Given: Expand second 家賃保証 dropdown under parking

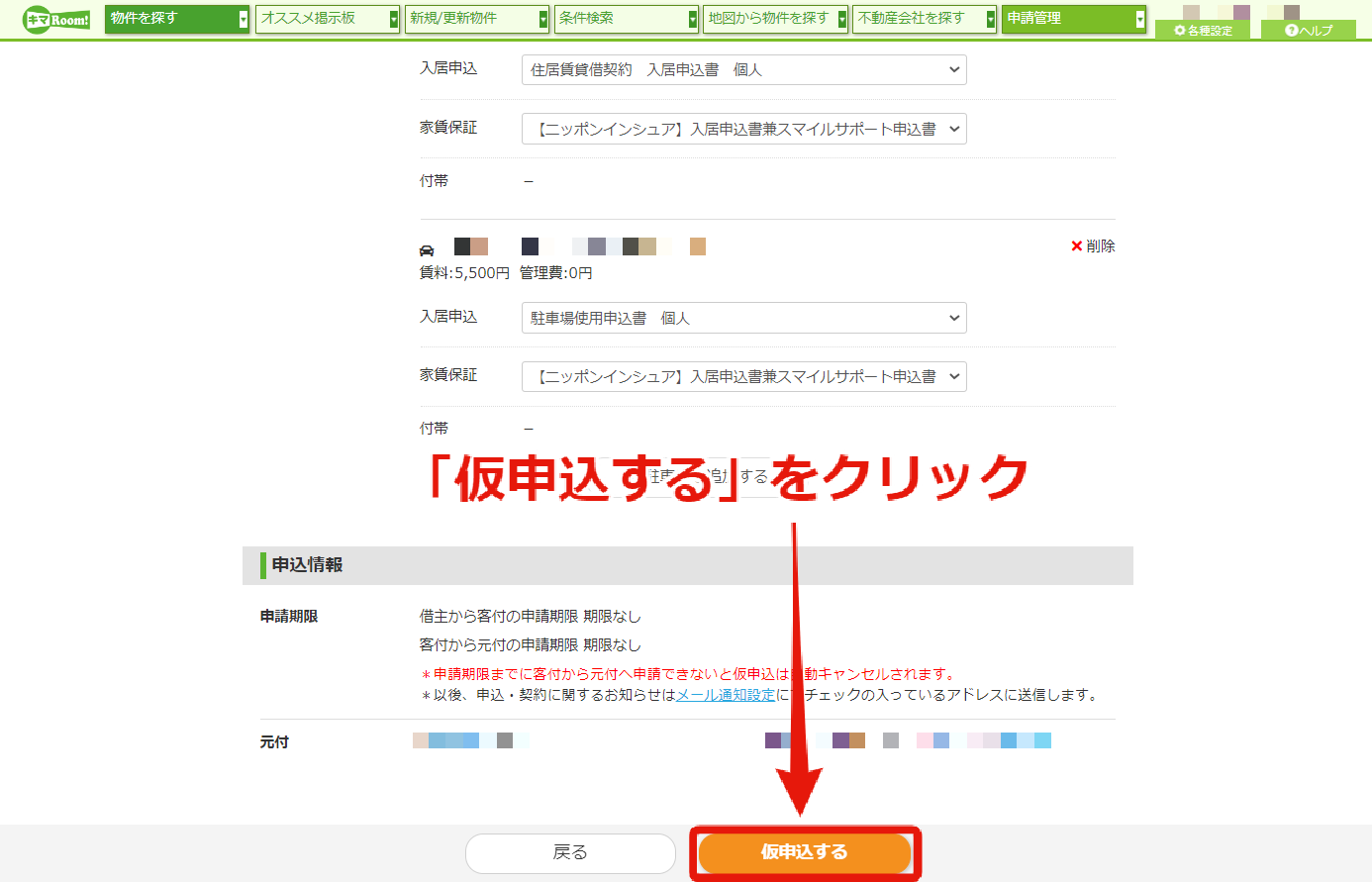Looking at the screenshot, I should [x=744, y=376].
